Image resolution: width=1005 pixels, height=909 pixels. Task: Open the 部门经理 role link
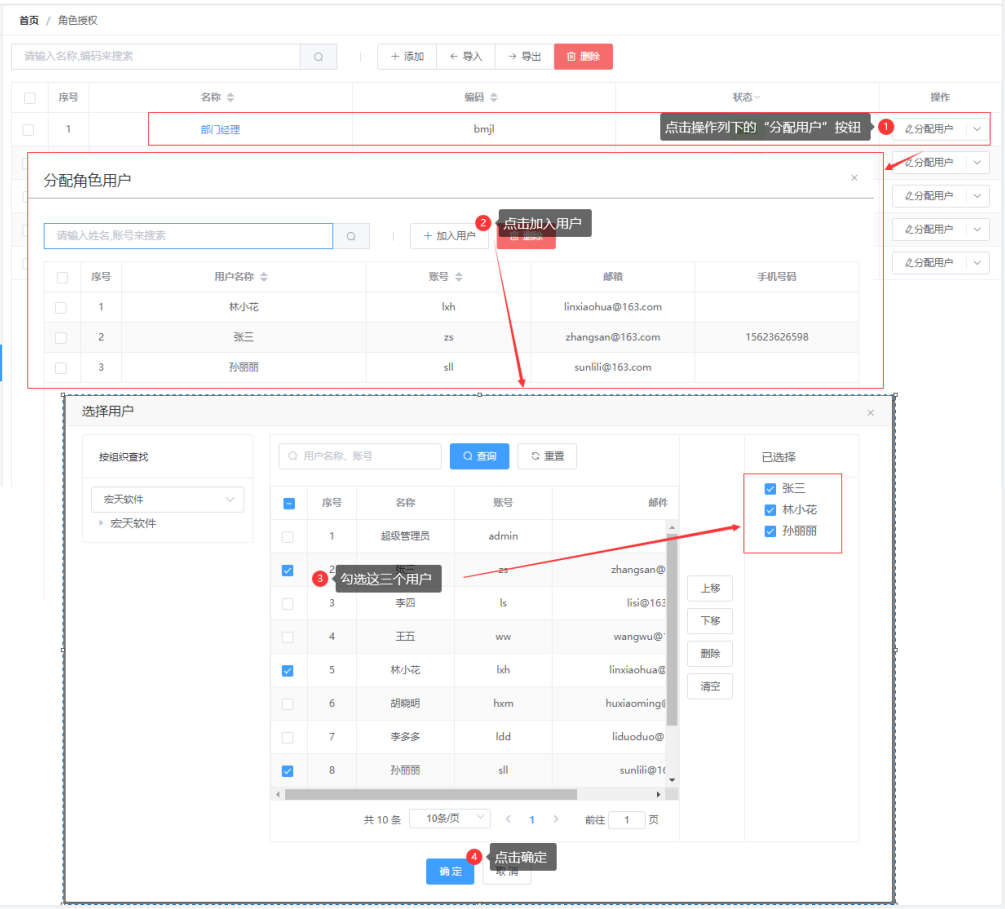[x=220, y=129]
